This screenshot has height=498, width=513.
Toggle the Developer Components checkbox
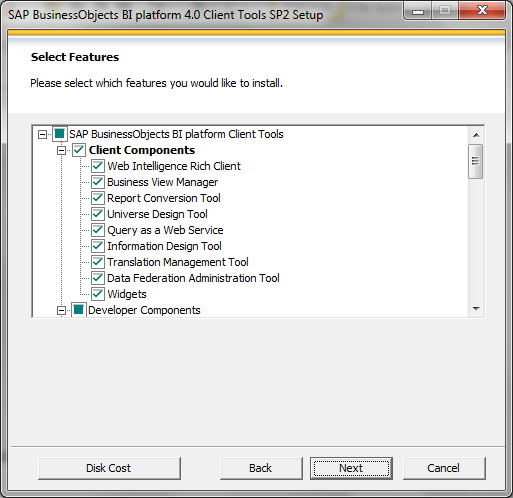(x=79, y=310)
